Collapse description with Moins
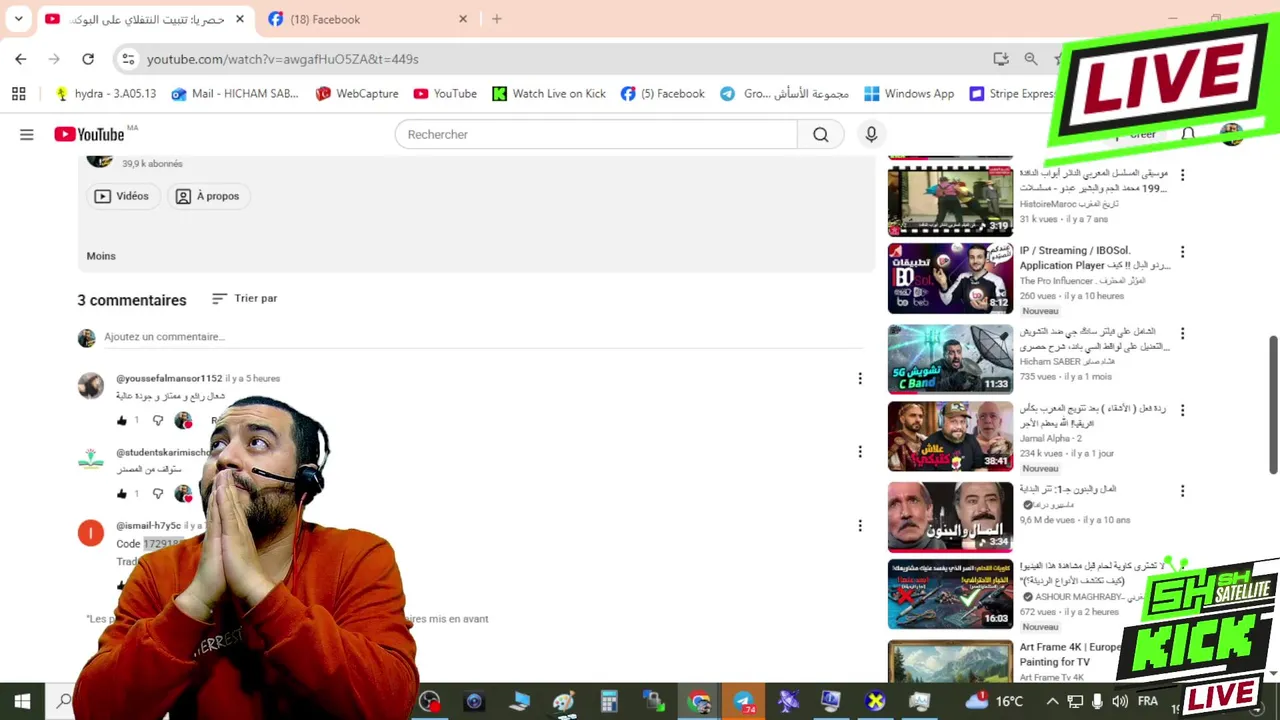The width and height of the screenshot is (1280, 720). (x=101, y=256)
